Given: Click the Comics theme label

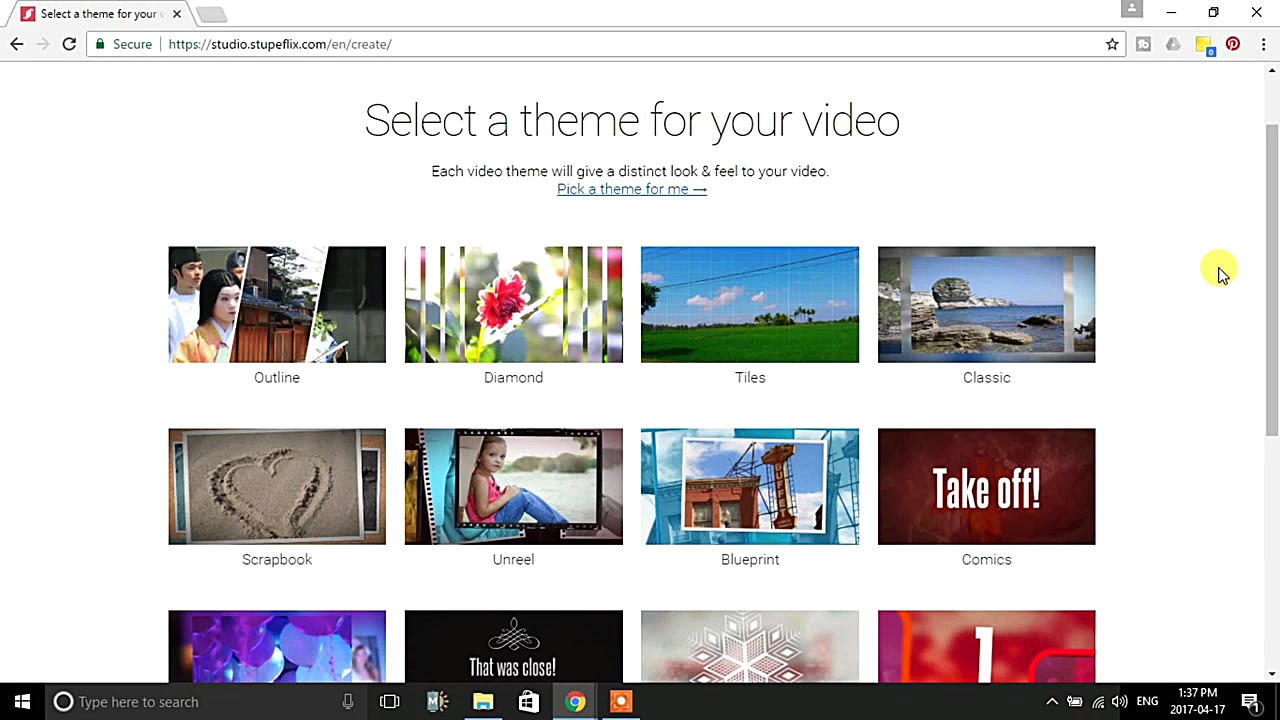Looking at the screenshot, I should click(986, 560).
